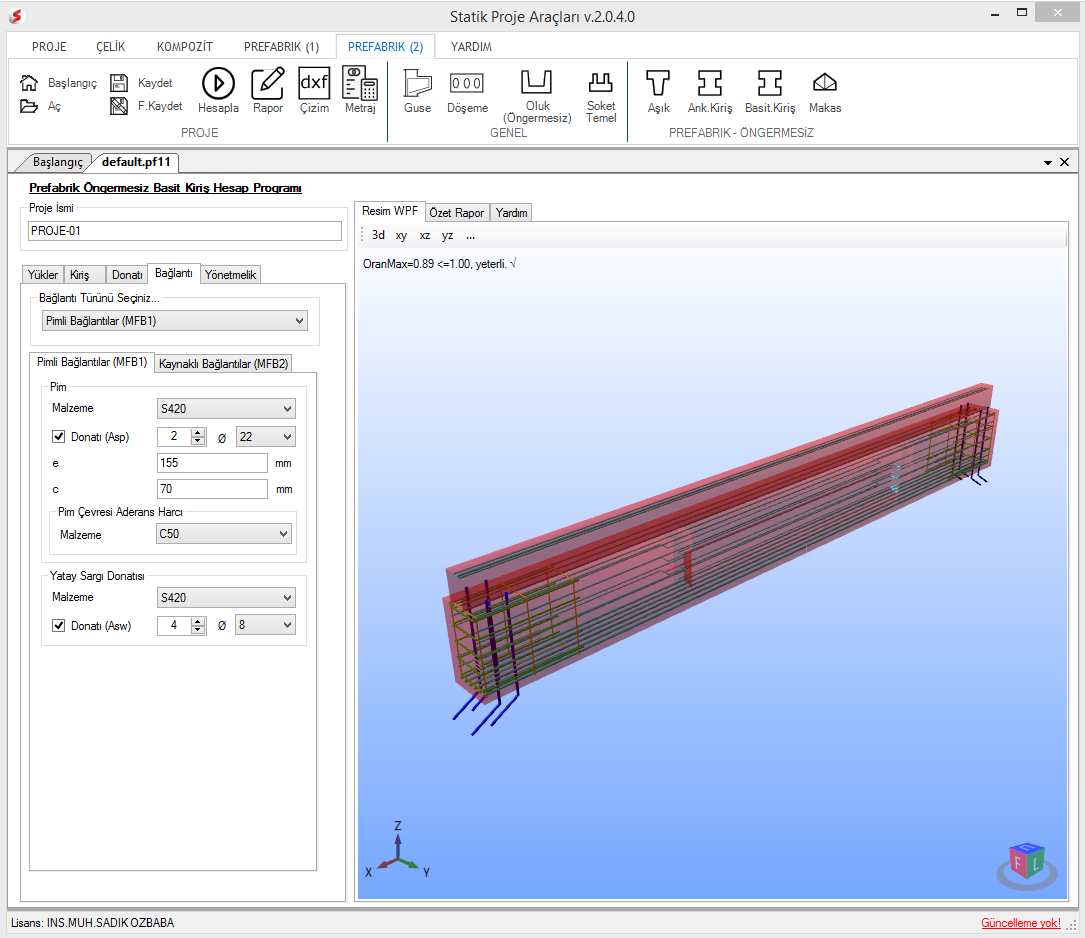Select the Pimli Bağlantılar (MFB1) tab
Image resolution: width=1085 pixels, height=938 pixels.
(92, 362)
